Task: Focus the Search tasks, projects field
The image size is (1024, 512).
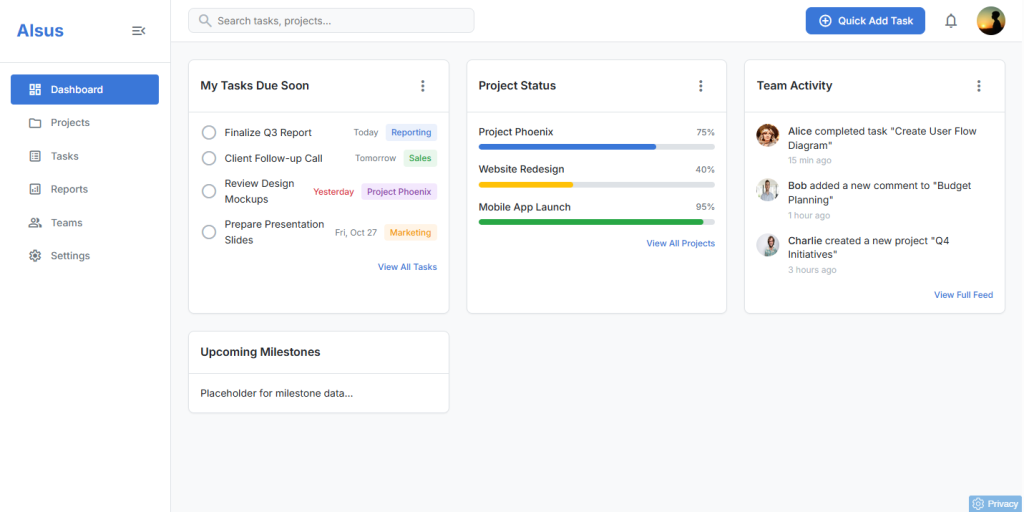Action: click(331, 21)
